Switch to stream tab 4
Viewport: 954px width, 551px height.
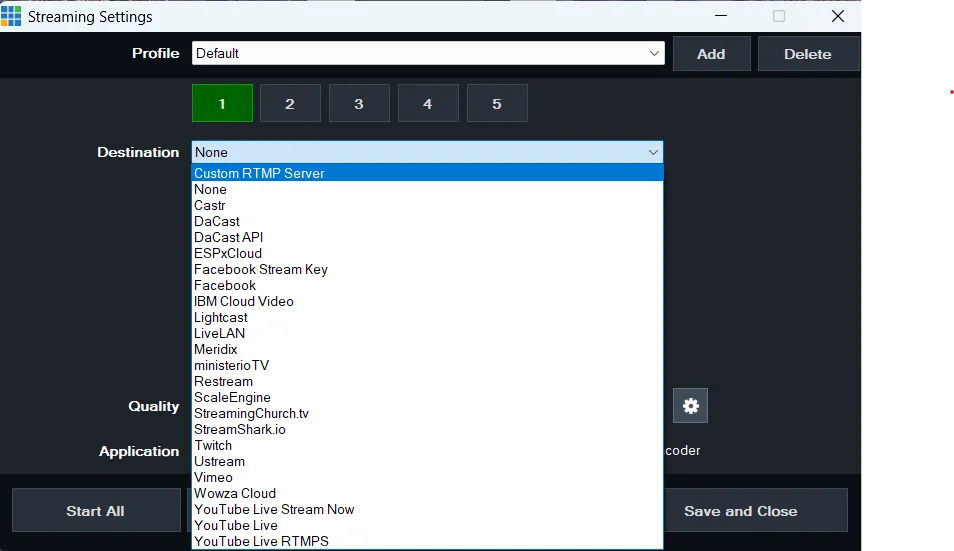[x=428, y=103]
